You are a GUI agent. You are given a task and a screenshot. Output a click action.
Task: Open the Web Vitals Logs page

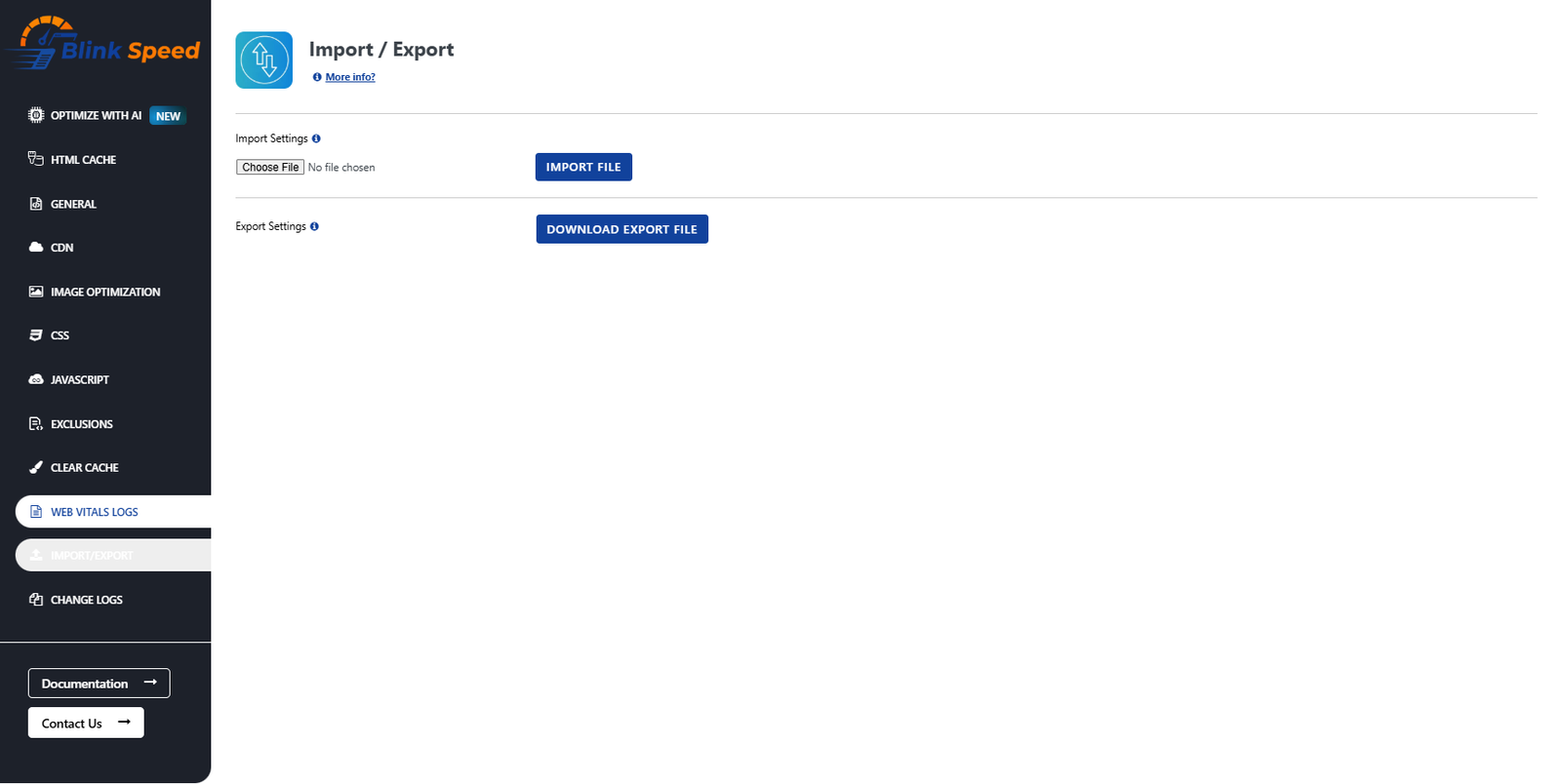(94, 512)
